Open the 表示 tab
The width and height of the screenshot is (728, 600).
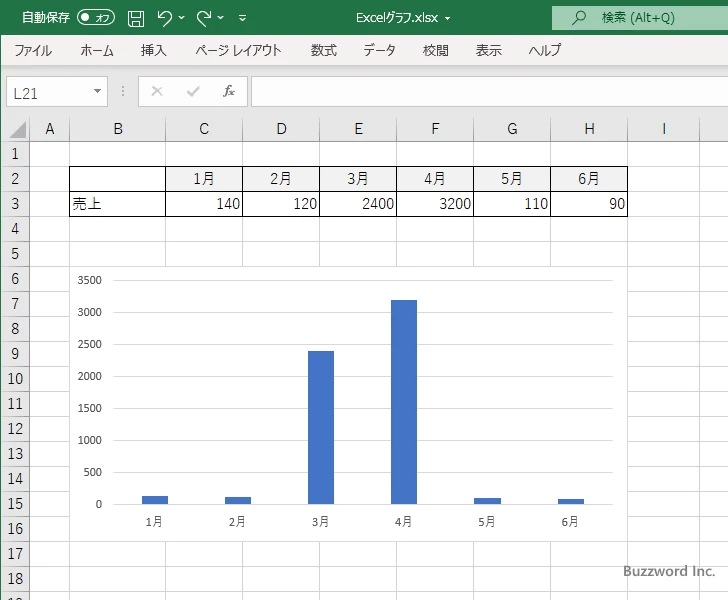[488, 50]
